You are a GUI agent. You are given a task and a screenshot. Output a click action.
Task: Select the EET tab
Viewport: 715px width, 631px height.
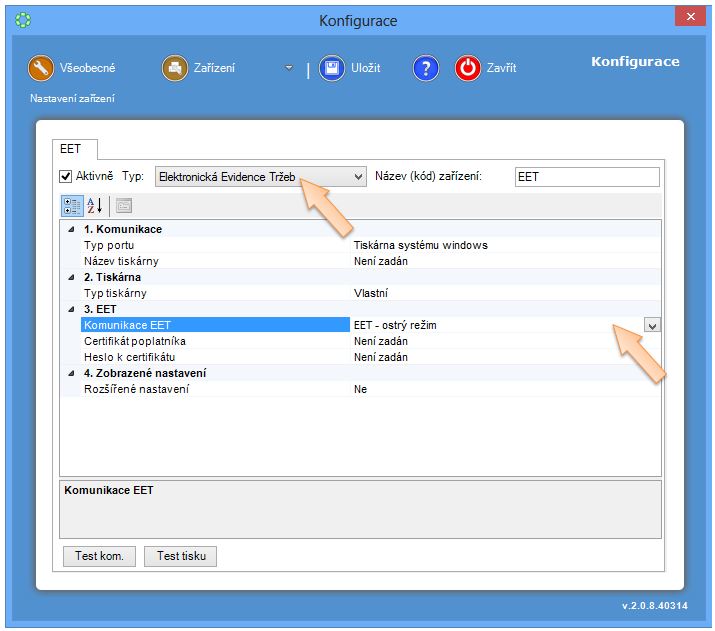(x=71, y=149)
